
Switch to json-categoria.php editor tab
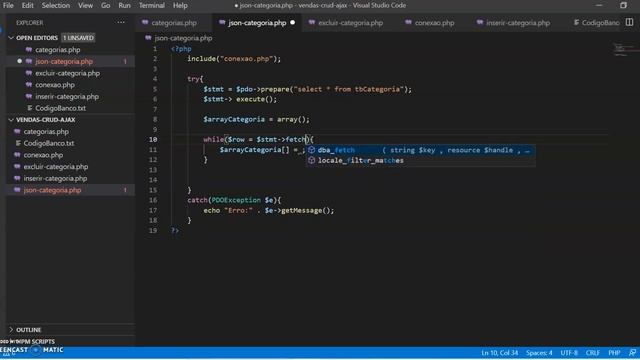click(257, 23)
